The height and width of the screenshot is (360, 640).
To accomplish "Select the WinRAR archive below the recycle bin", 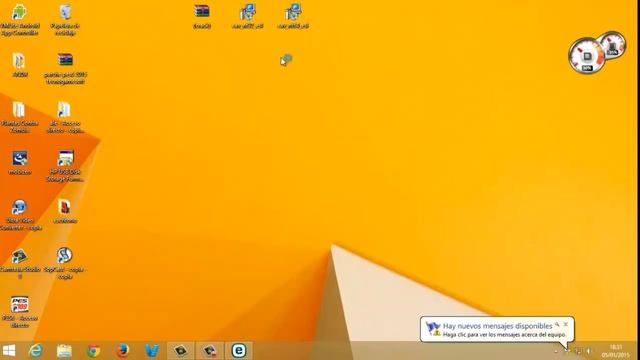I will point(65,68).
